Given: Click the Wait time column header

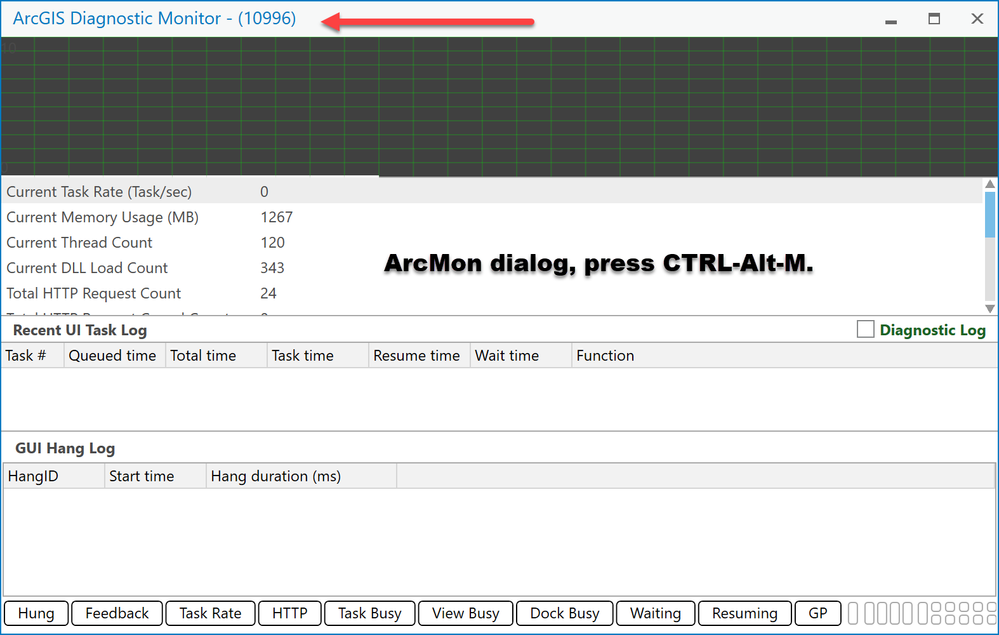Looking at the screenshot, I should [x=521, y=355].
